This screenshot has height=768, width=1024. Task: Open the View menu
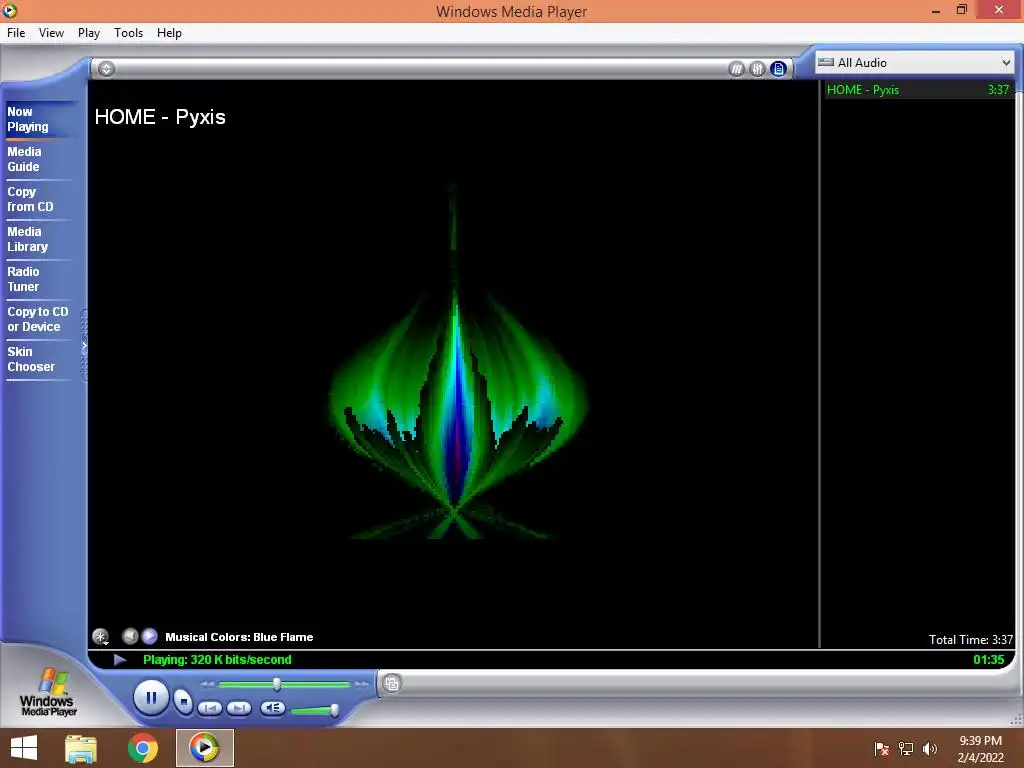[x=51, y=33]
